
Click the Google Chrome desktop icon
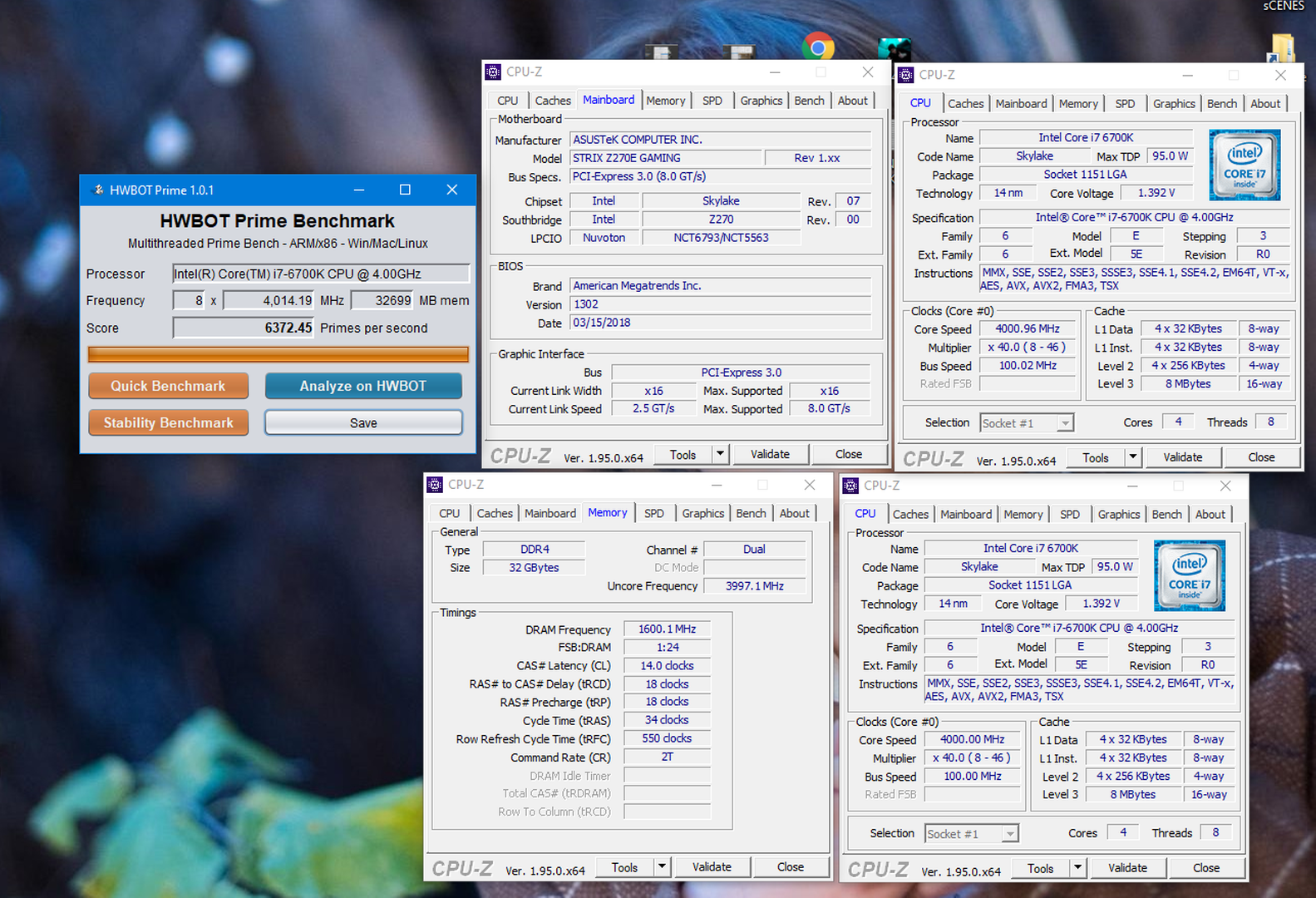pyautogui.click(x=818, y=47)
